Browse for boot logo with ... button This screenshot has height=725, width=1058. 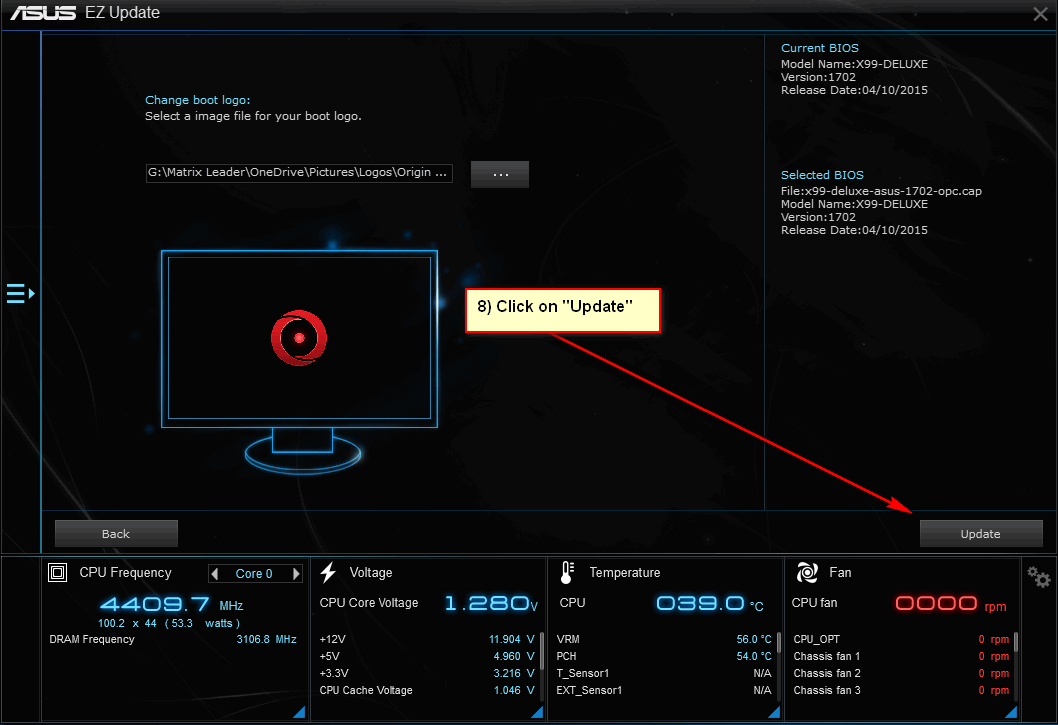(500, 174)
